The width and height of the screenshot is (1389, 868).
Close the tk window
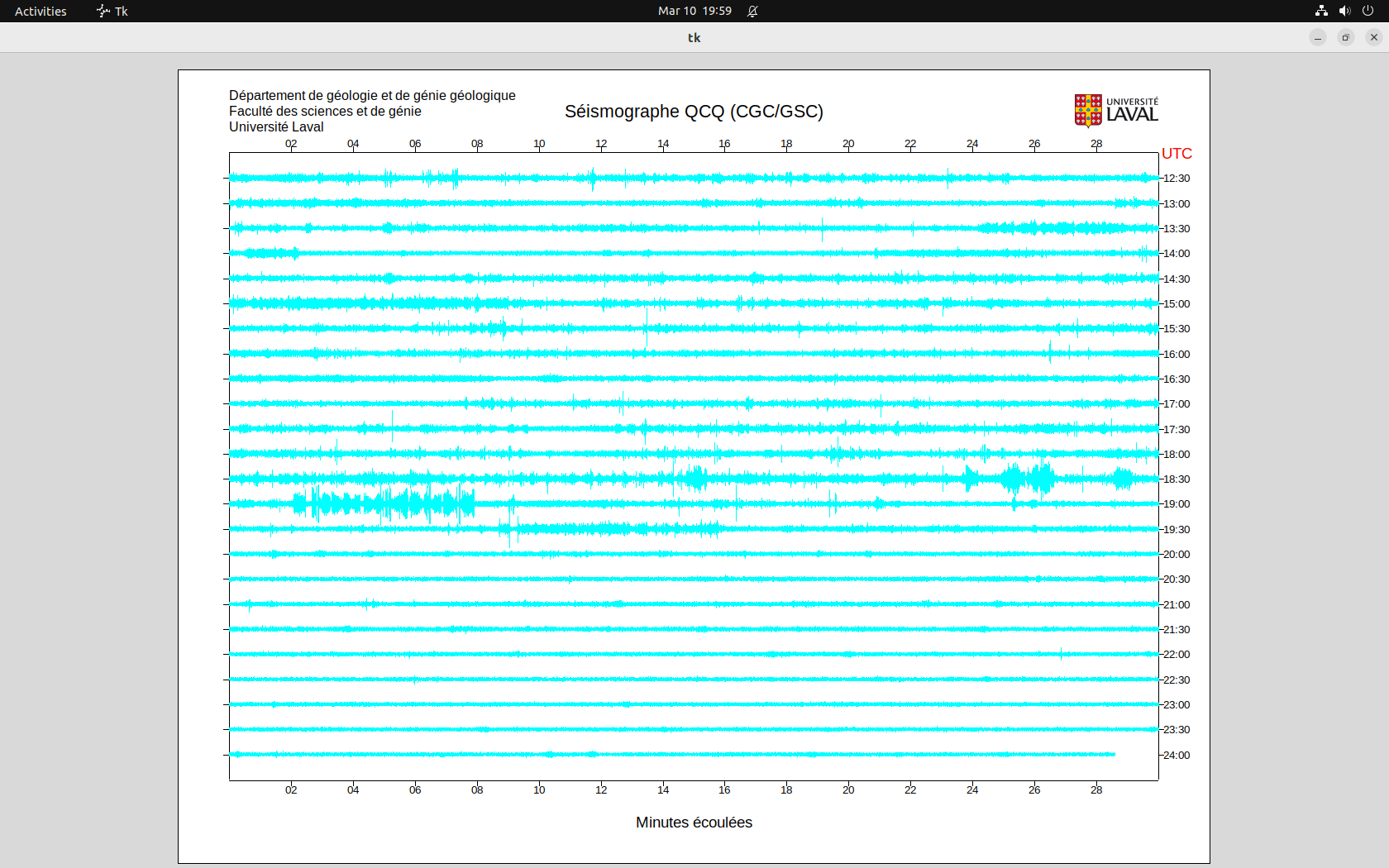click(1374, 37)
